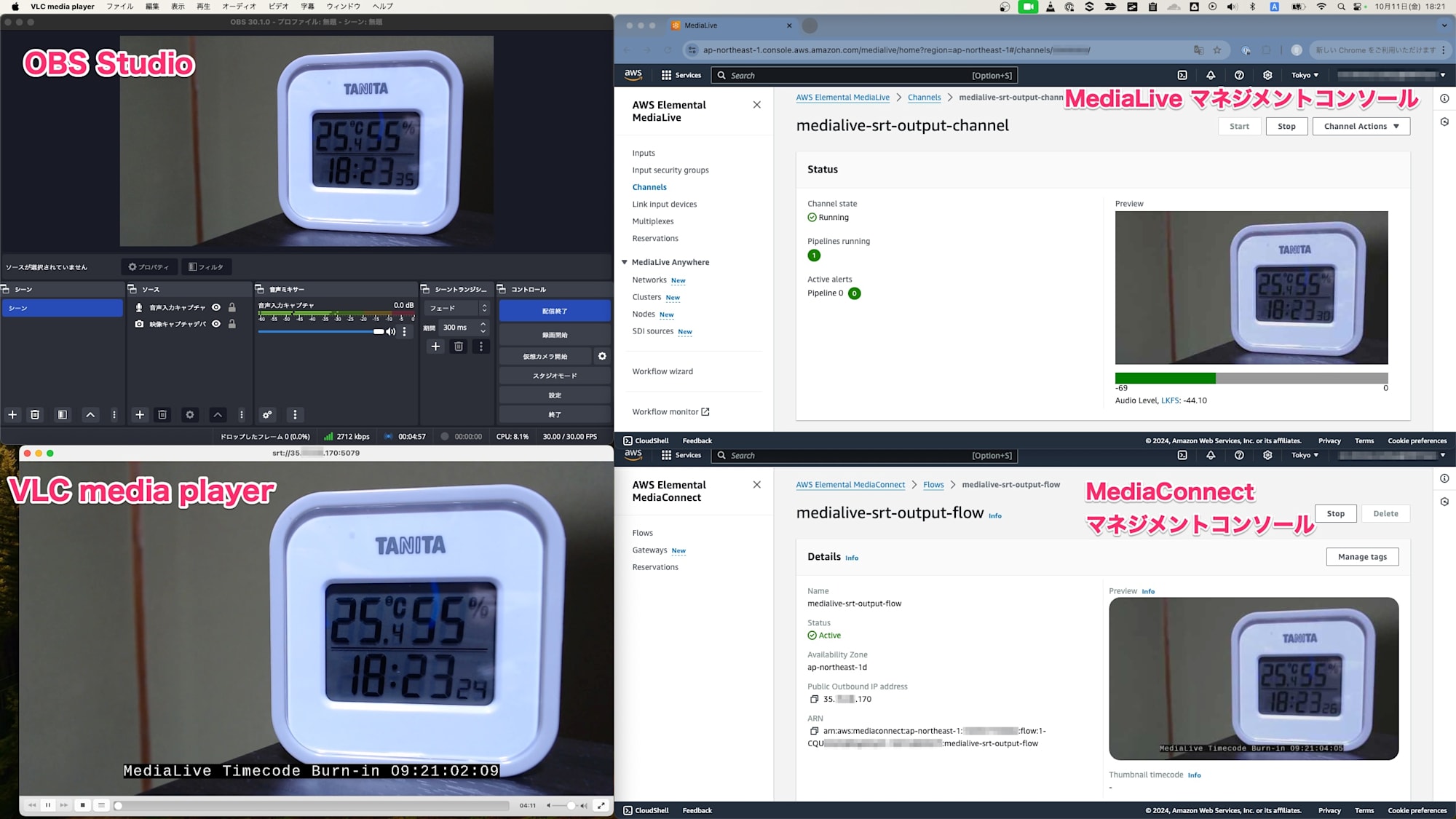Mute 音声入力キャプチャ speaker icon in mixer
Viewport: 1456px width, 819px height.
tap(391, 332)
